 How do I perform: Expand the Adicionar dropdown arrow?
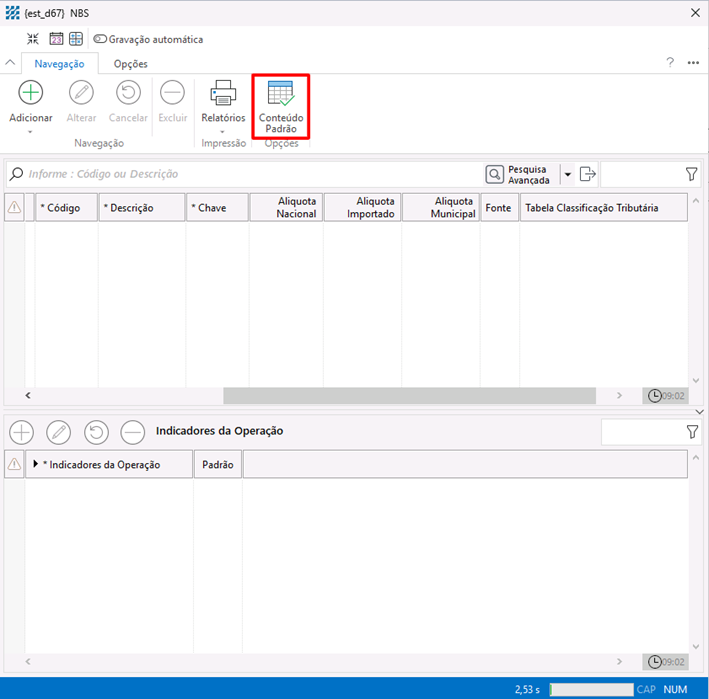tap(31, 131)
